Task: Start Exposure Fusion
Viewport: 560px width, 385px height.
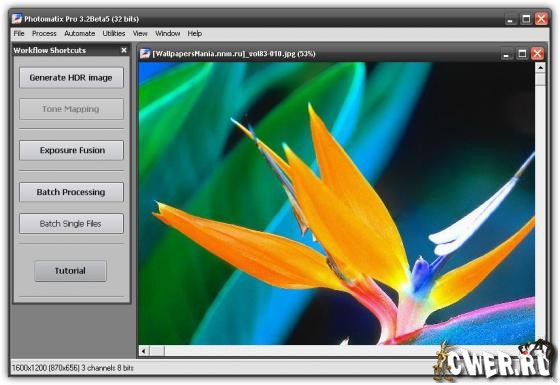Action: (x=71, y=150)
